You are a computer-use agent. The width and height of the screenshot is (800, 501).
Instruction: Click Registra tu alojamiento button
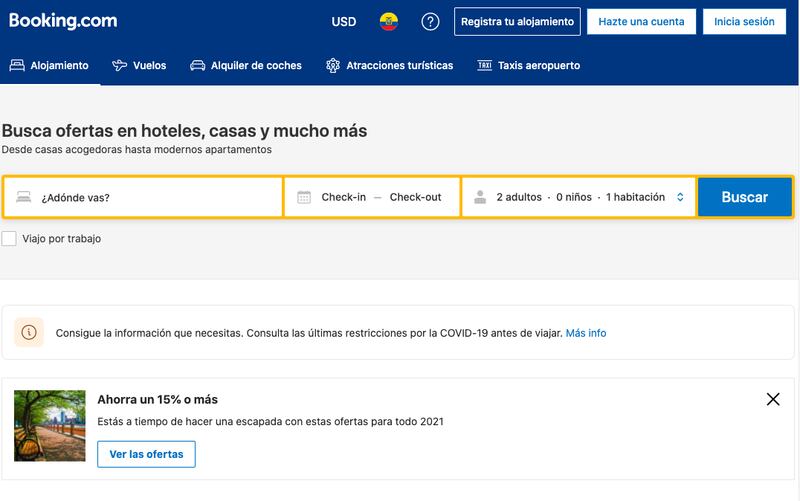point(517,21)
